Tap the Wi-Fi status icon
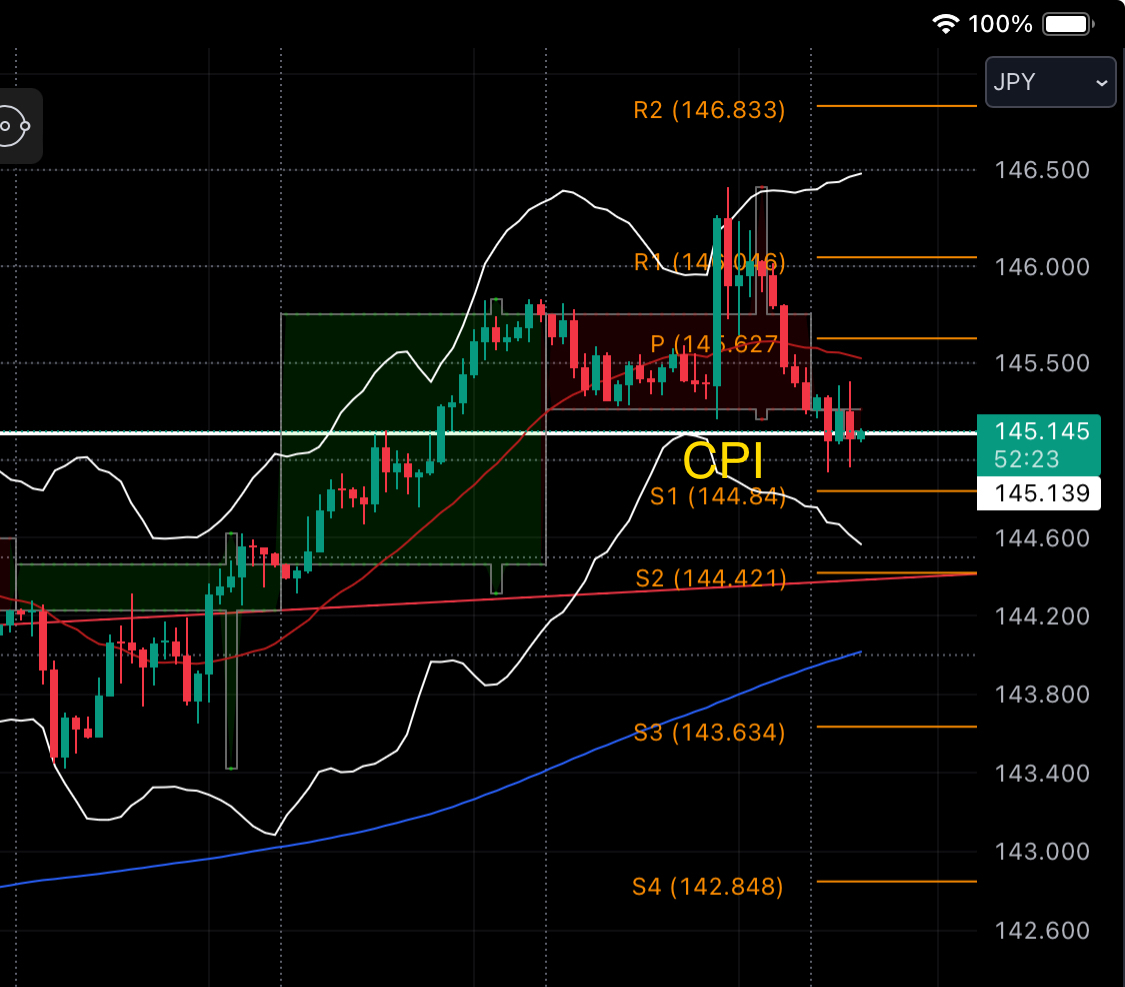This screenshot has width=1125, height=987. [x=945, y=24]
